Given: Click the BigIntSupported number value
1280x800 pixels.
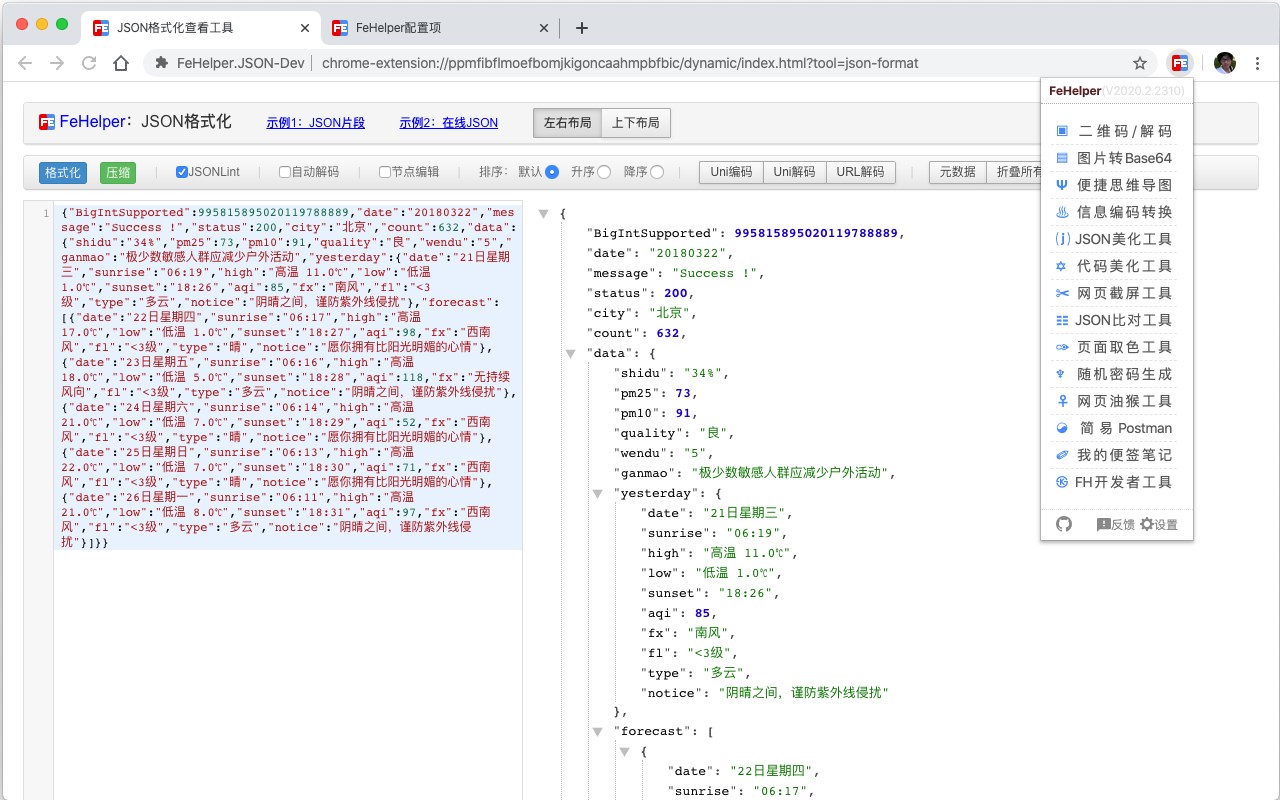Looking at the screenshot, I should tap(818, 233).
